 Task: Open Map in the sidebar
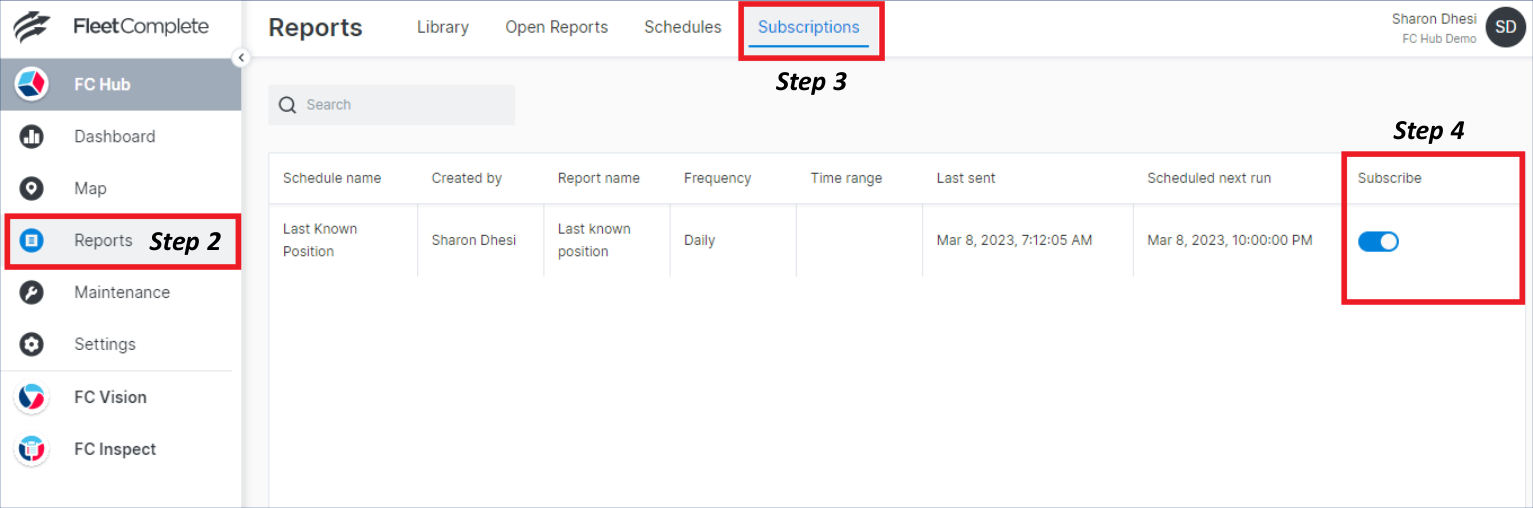(90, 189)
